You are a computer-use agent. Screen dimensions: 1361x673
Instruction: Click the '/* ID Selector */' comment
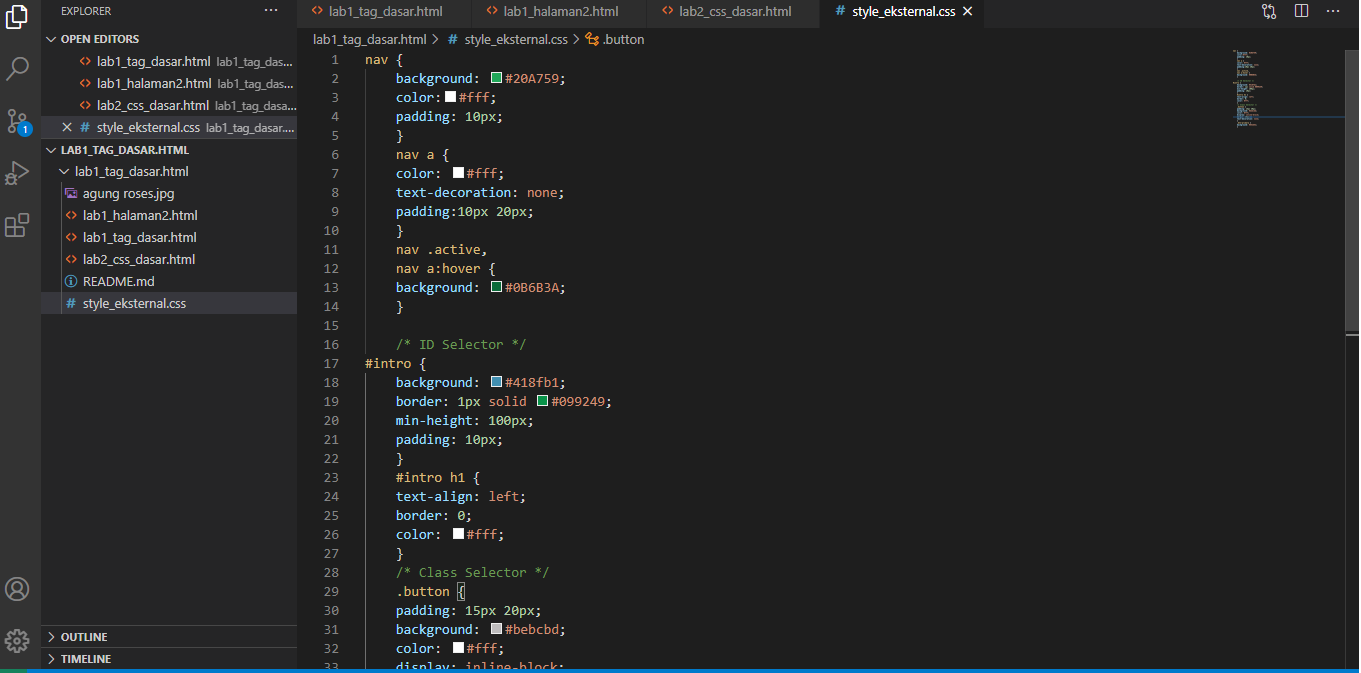point(461,344)
